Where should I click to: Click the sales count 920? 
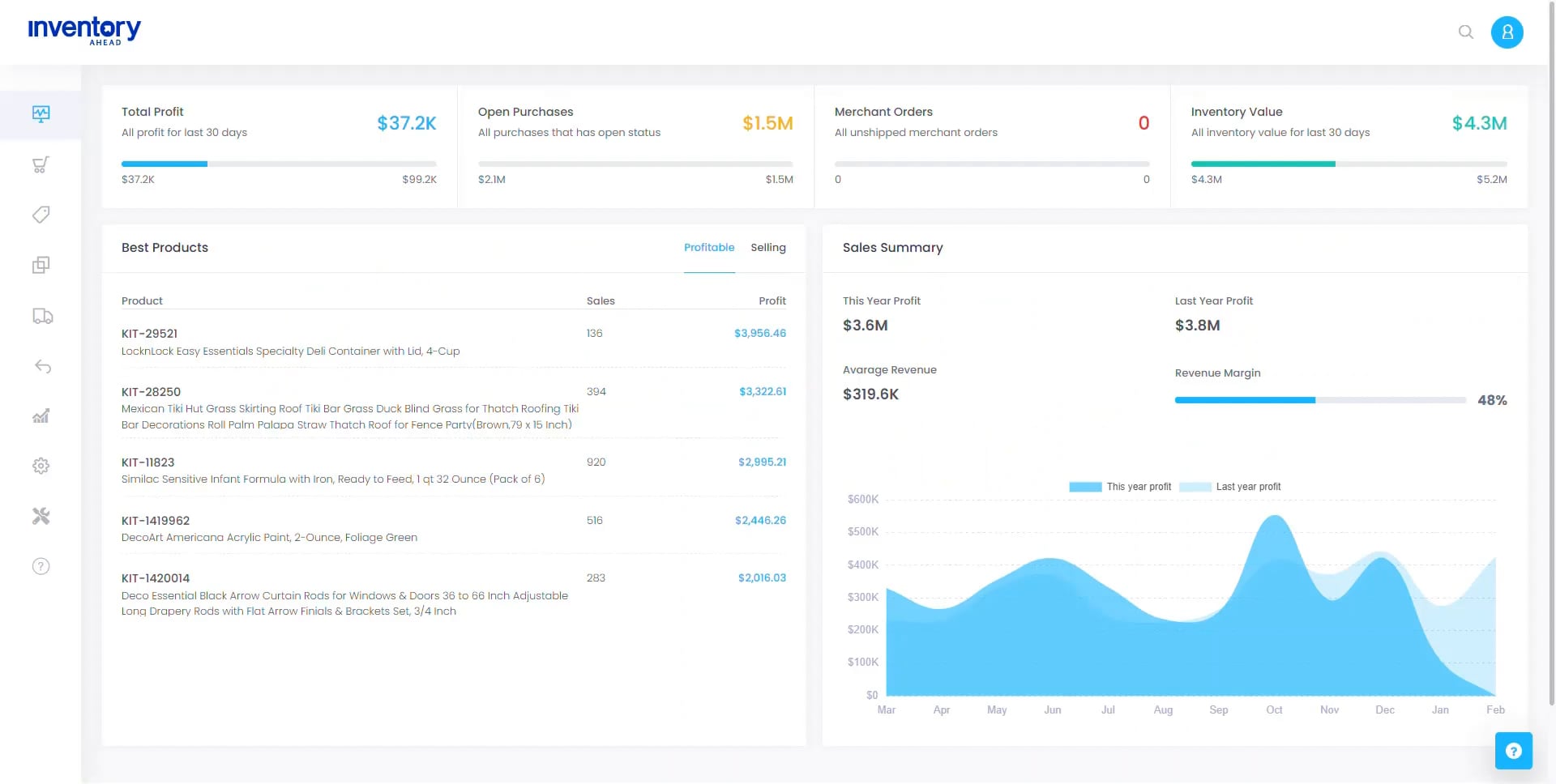pos(596,462)
